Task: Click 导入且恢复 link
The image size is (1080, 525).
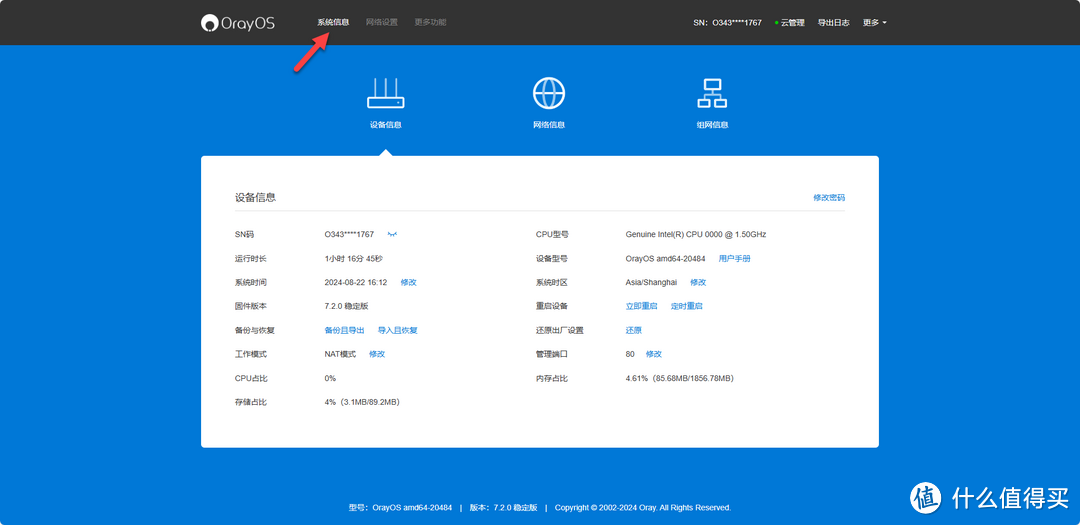Action: [398, 330]
